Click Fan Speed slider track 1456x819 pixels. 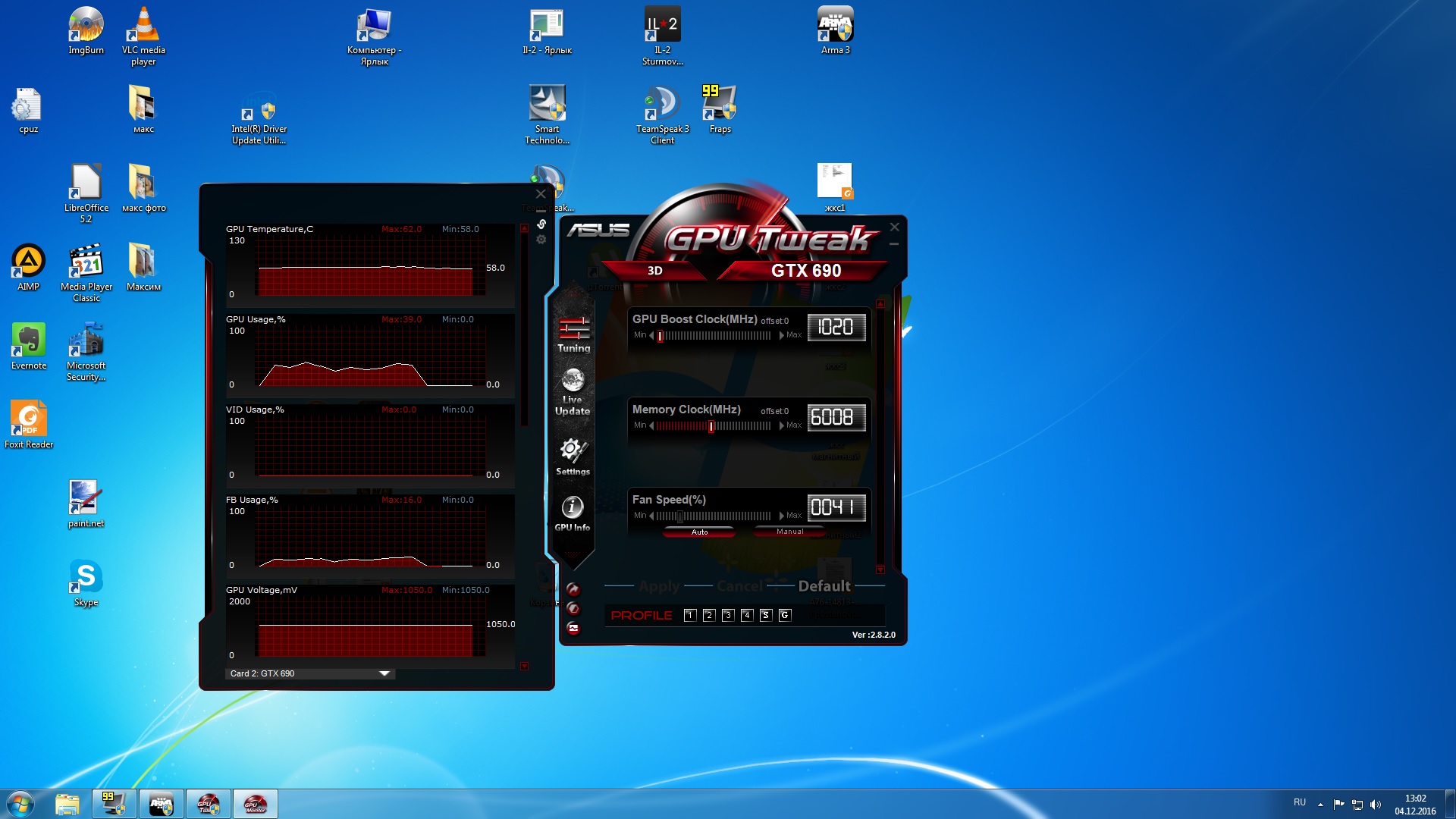pos(714,516)
